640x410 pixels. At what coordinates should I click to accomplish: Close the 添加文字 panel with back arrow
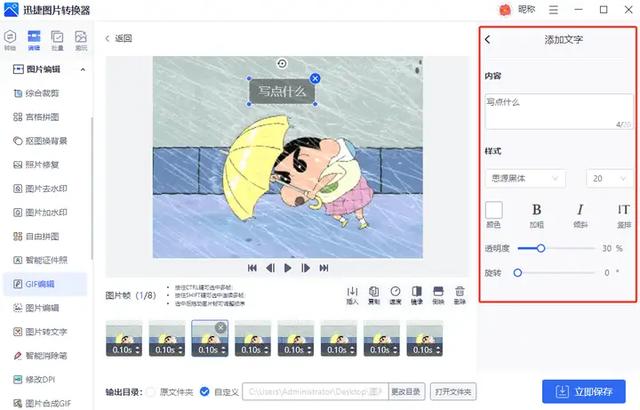click(x=488, y=40)
